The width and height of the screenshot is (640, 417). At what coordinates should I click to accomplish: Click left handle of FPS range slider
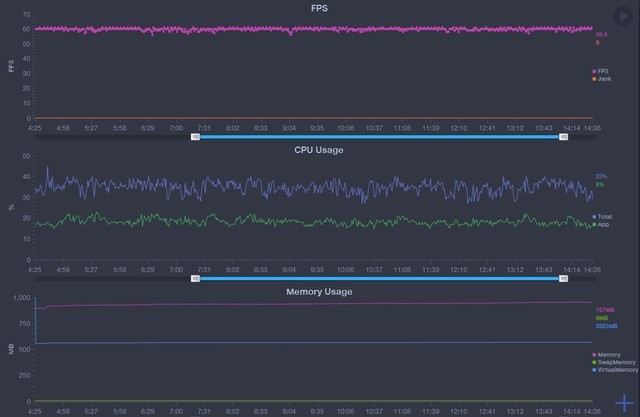click(x=195, y=137)
